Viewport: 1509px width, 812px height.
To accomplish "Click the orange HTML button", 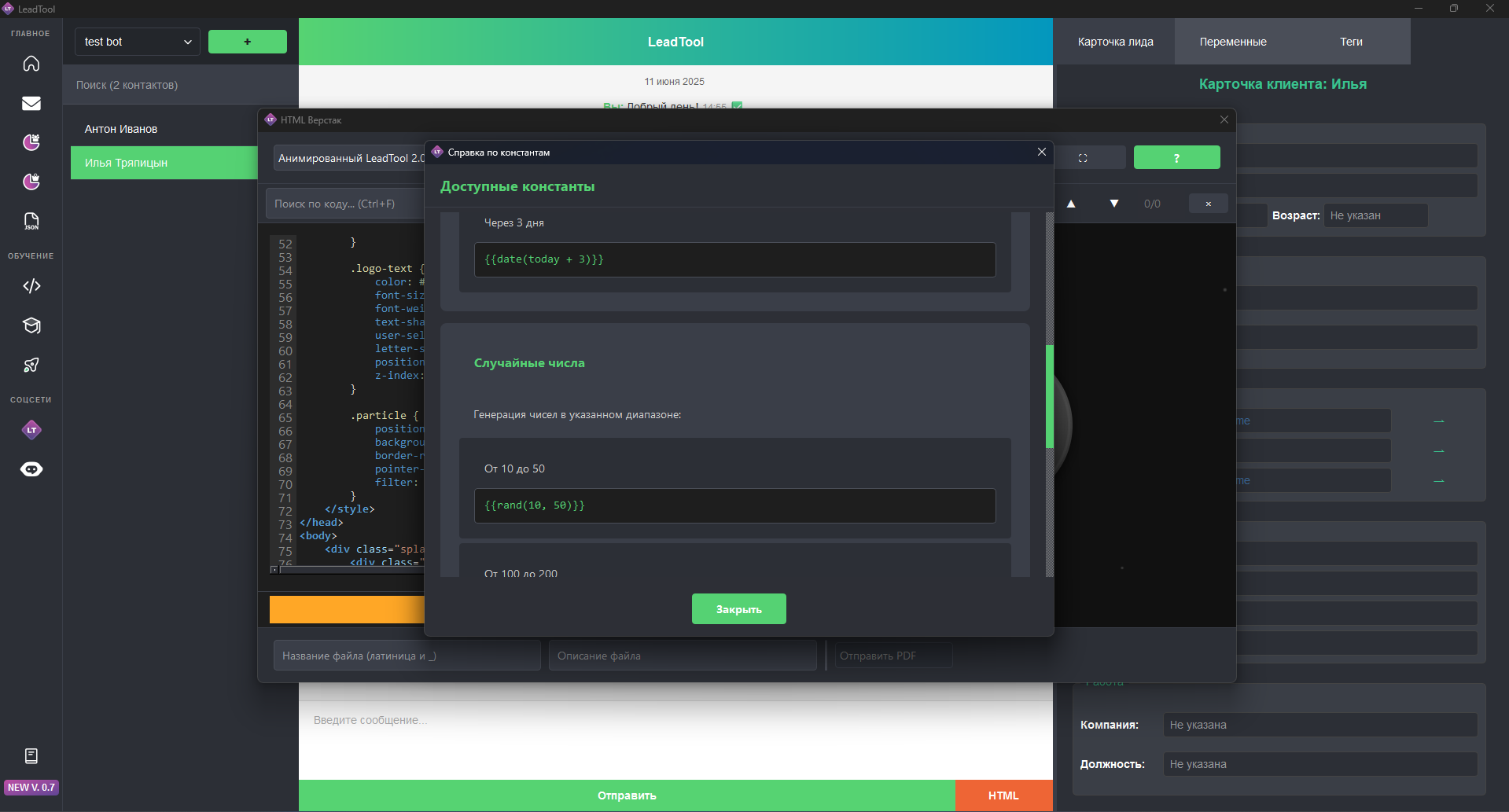I will coord(1004,795).
